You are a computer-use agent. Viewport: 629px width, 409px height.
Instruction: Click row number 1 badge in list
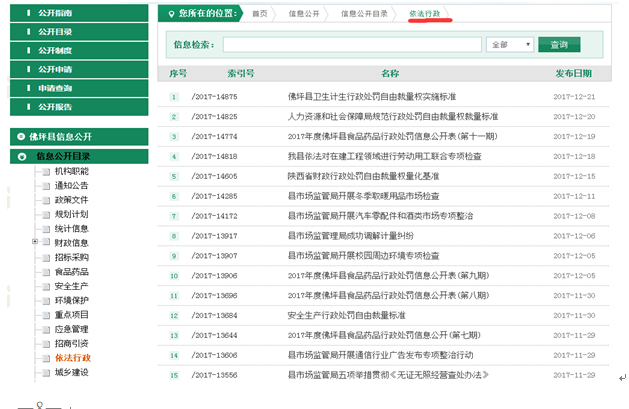coord(174,97)
